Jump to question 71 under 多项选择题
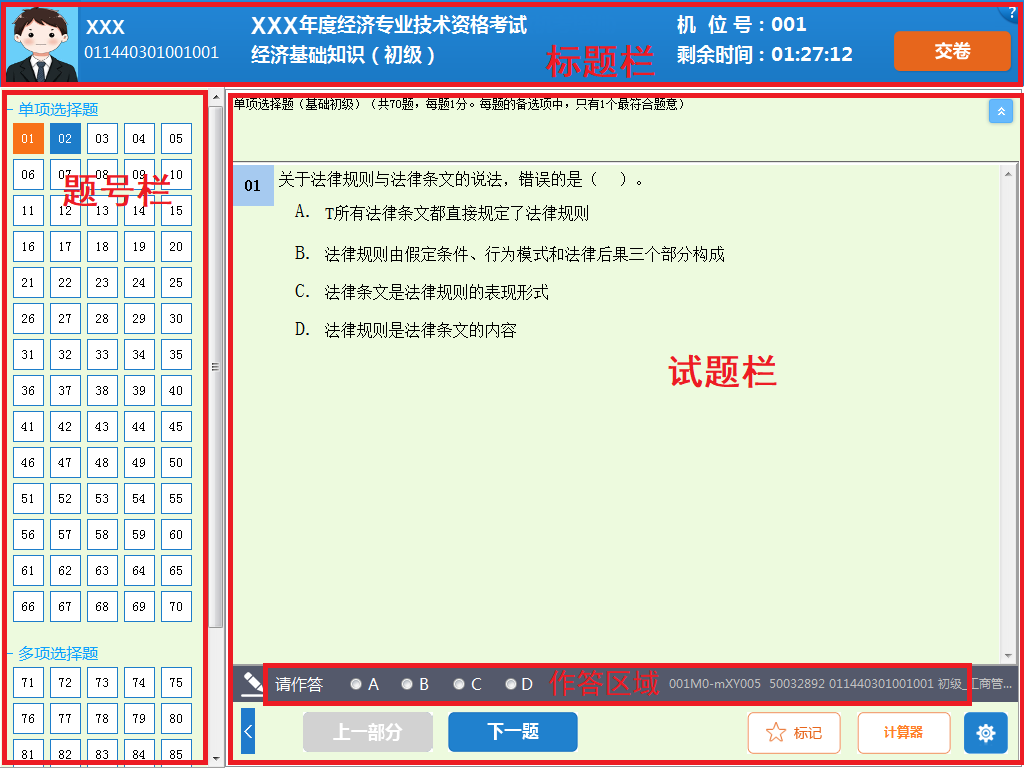Viewport: 1024px width, 768px height. [x=28, y=682]
